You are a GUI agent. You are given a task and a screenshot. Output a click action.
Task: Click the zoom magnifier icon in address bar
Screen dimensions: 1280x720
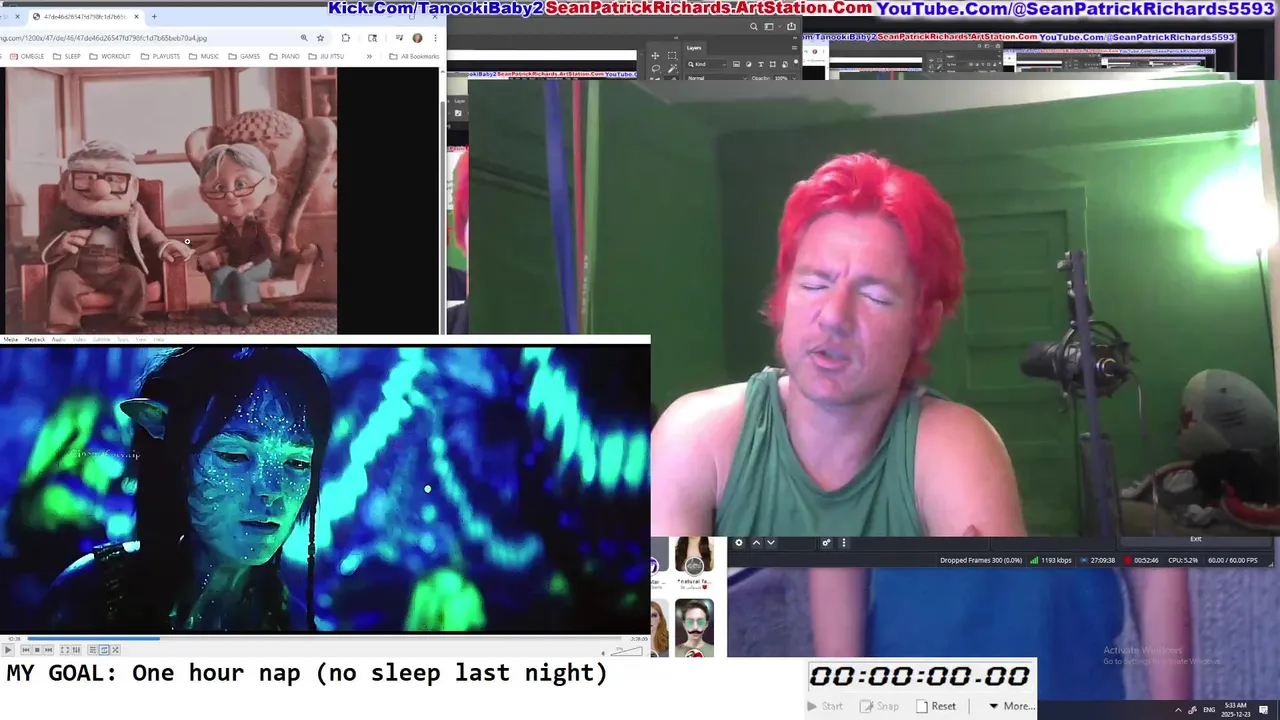304,38
